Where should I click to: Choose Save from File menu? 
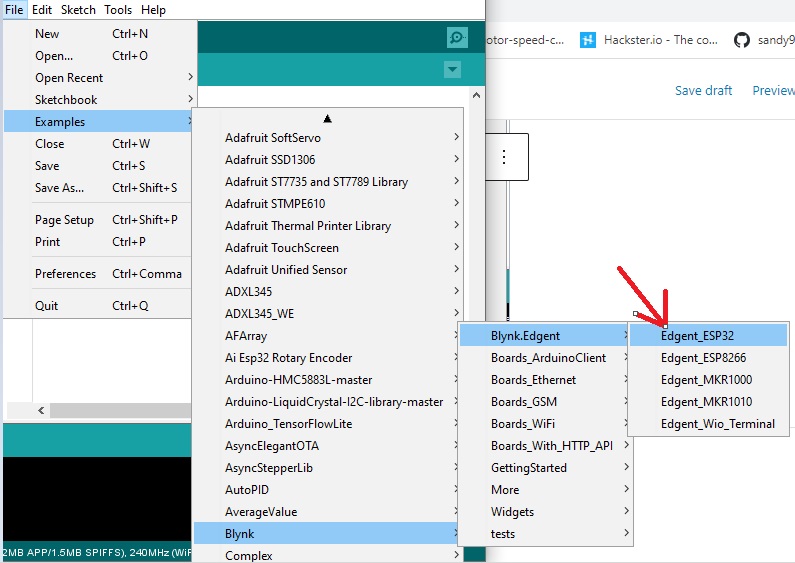pos(98,165)
